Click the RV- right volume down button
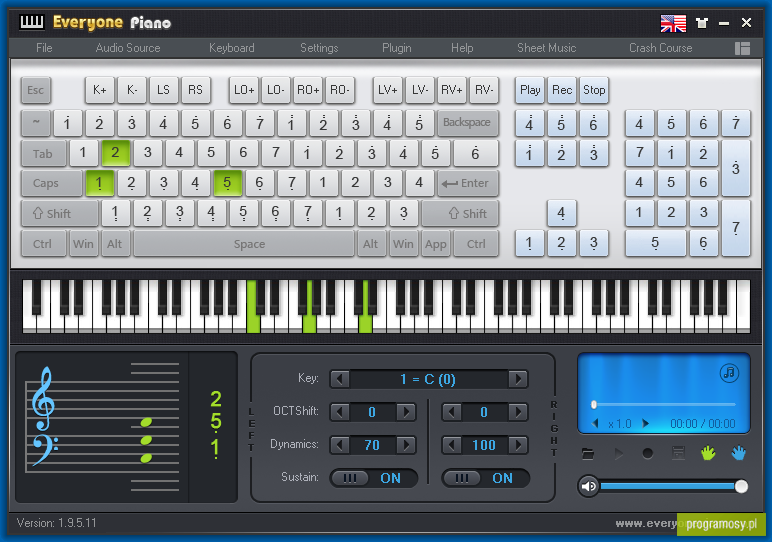The height and width of the screenshot is (542, 772). [483, 90]
